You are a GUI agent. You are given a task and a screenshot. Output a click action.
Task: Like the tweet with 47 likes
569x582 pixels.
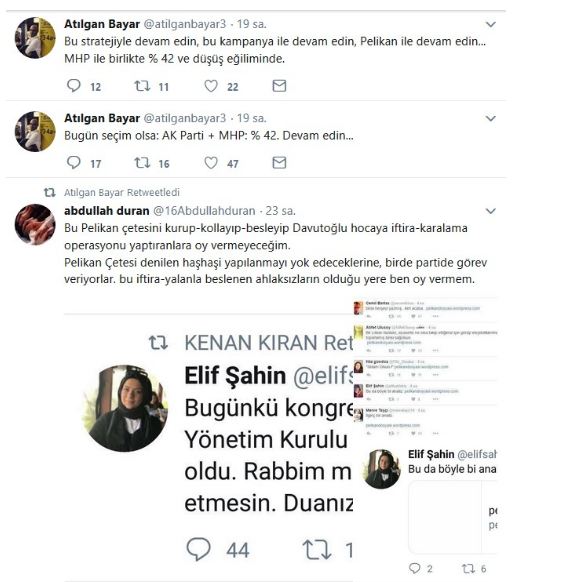(x=211, y=163)
